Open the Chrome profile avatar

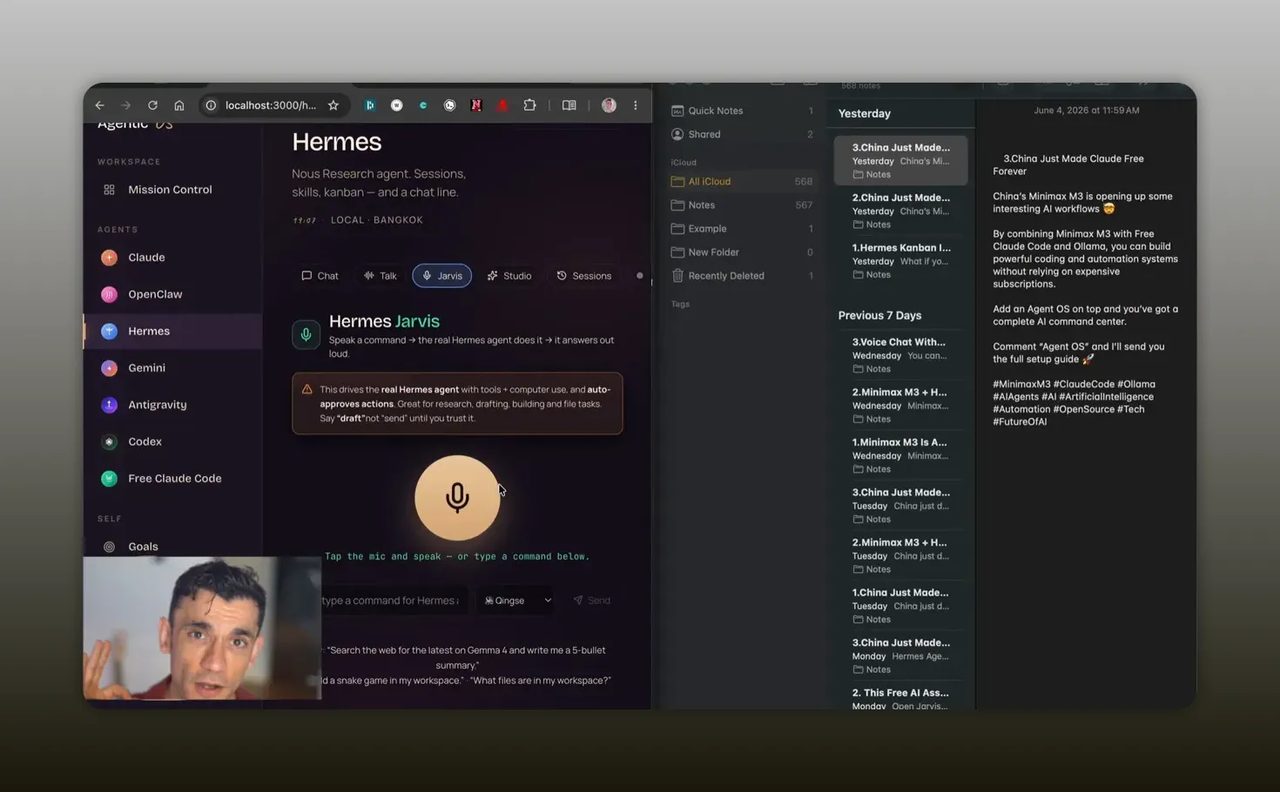[x=609, y=105]
